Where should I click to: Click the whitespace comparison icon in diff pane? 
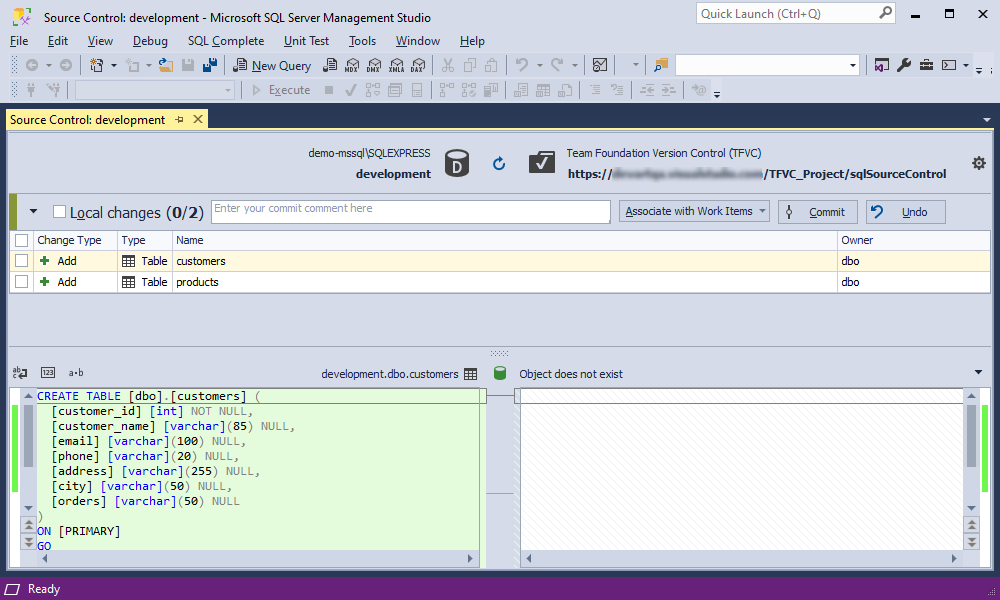(x=20, y=373)
